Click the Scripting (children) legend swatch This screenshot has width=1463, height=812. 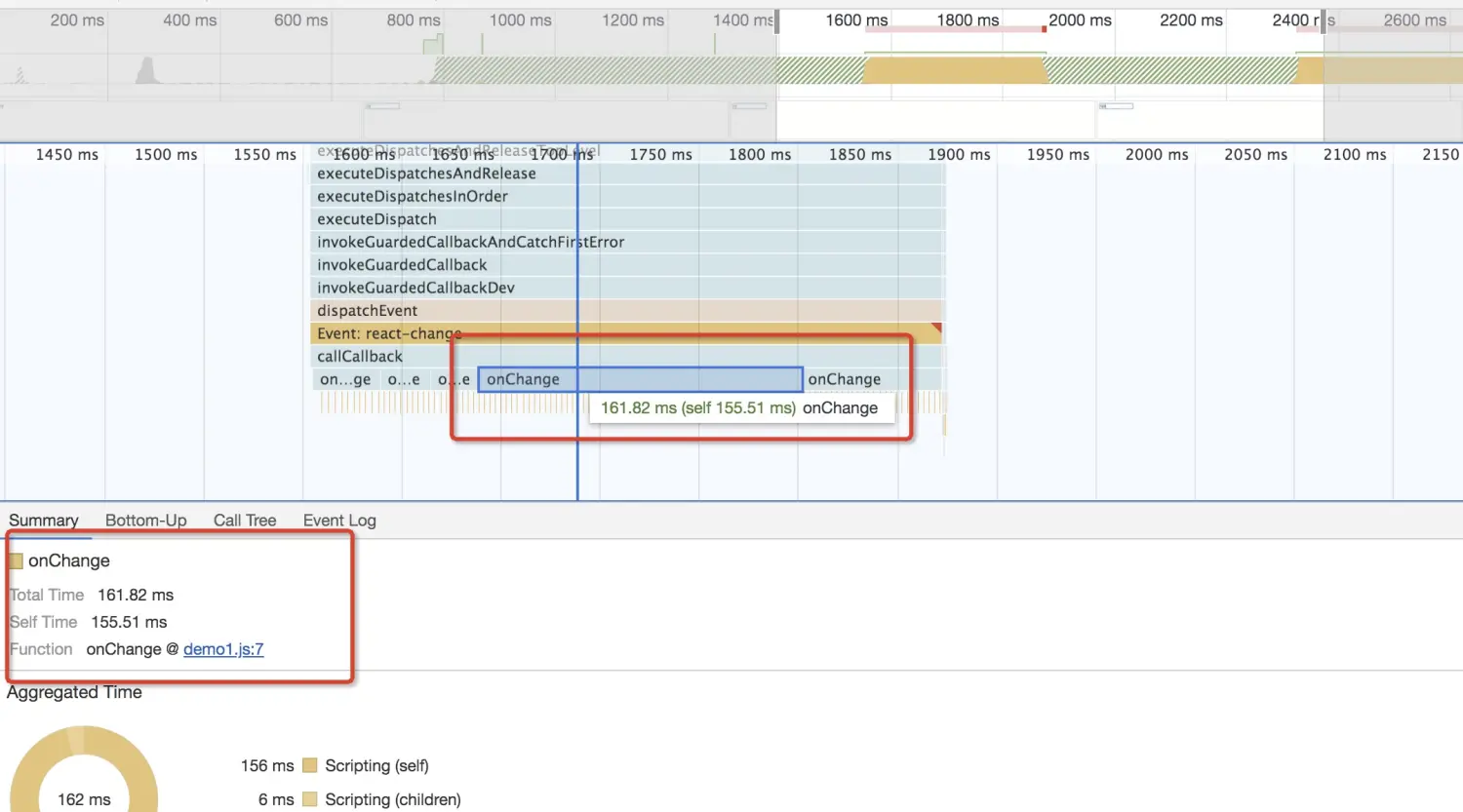point(310,799)
